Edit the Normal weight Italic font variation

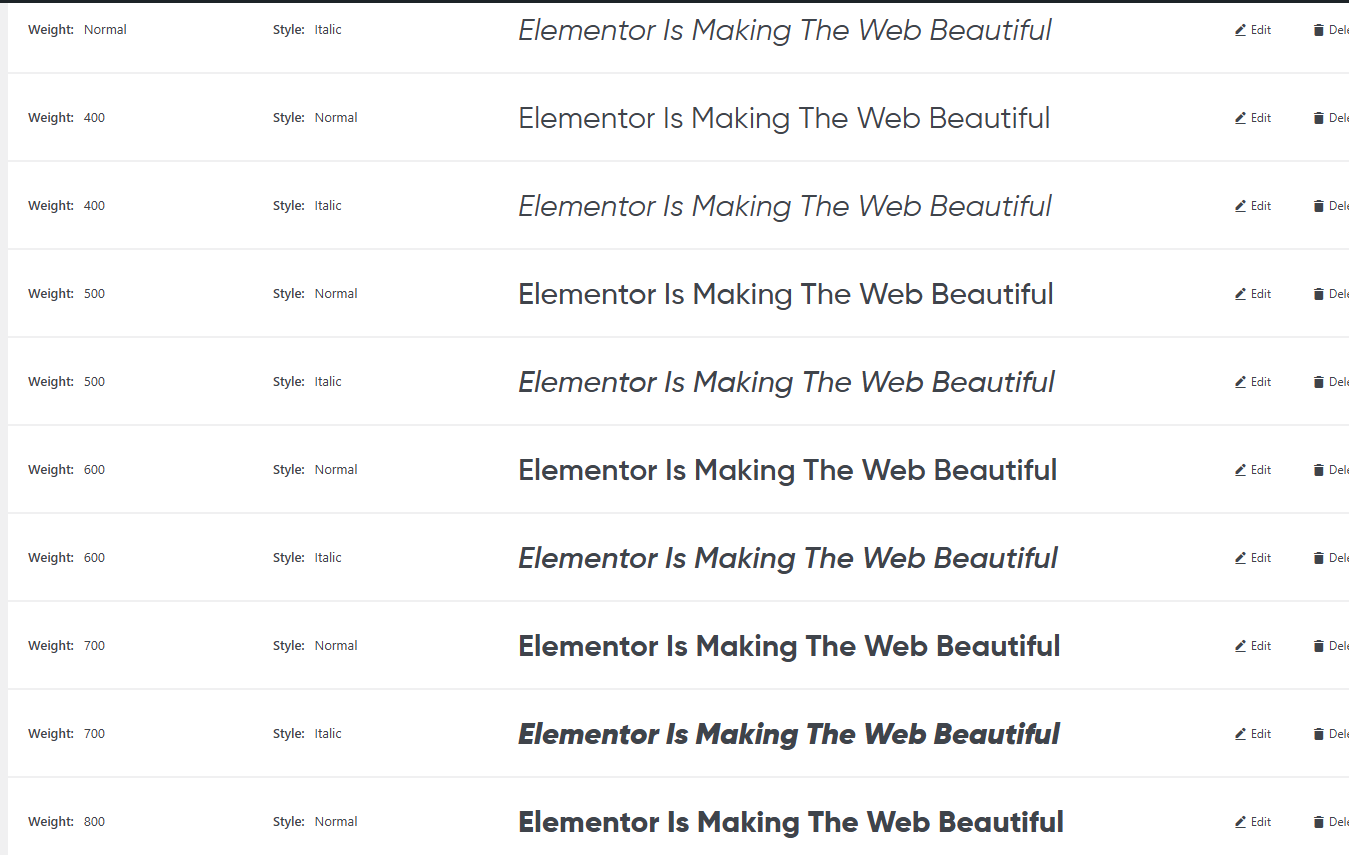(1253, 30)
